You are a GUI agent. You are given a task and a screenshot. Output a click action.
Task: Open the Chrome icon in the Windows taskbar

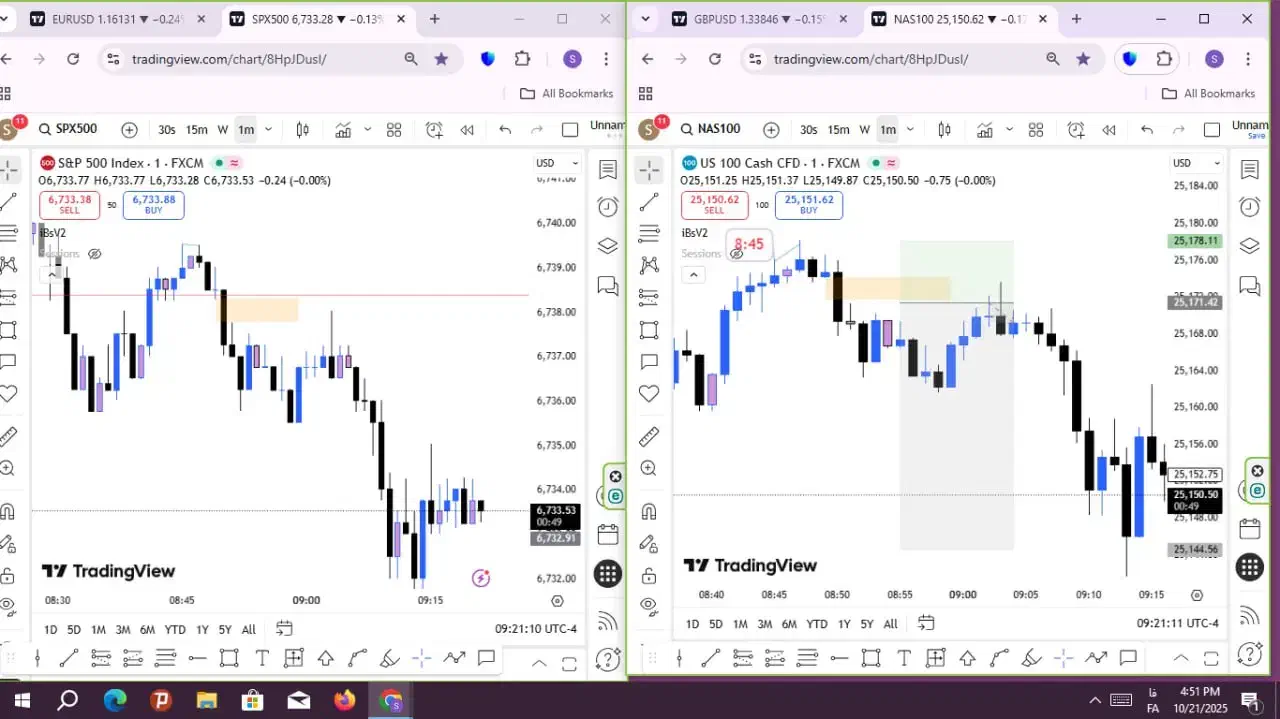391,700
